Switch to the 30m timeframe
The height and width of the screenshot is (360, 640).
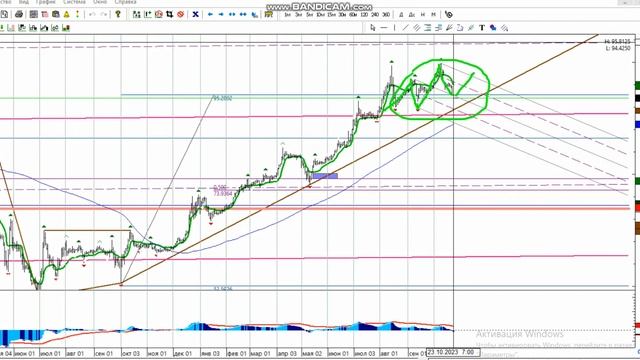point(342,15)
